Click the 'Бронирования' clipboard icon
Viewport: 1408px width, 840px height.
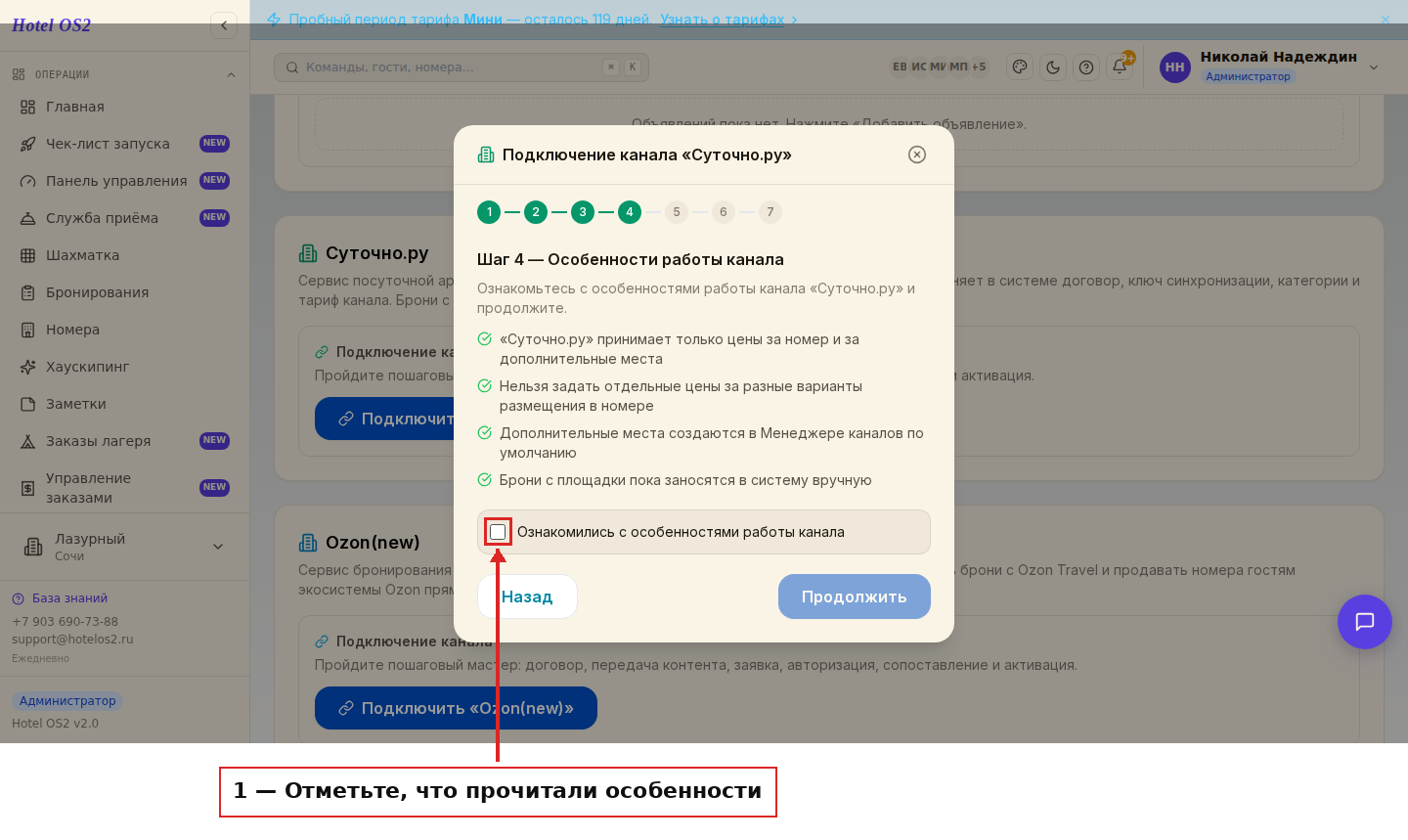point(28,292)
